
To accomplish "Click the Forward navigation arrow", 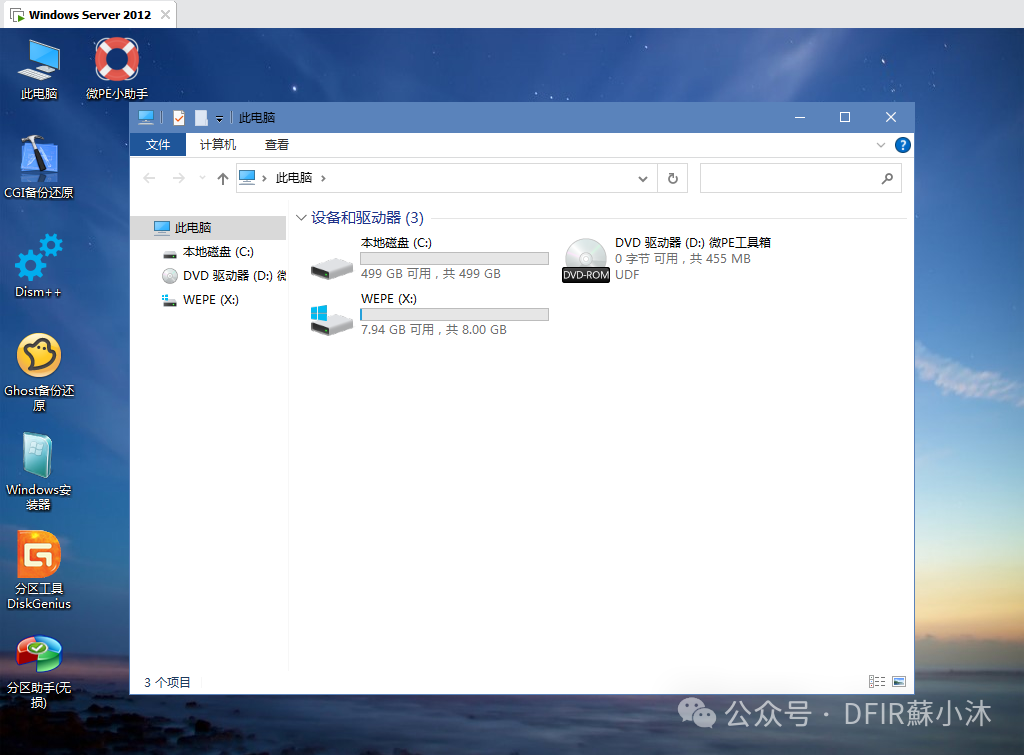I will [178, 178].
